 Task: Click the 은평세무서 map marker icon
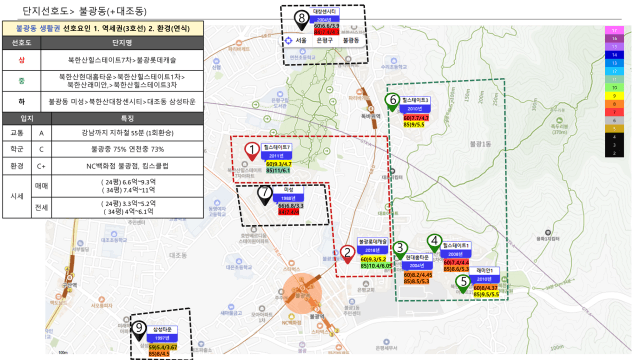[386, 342]
